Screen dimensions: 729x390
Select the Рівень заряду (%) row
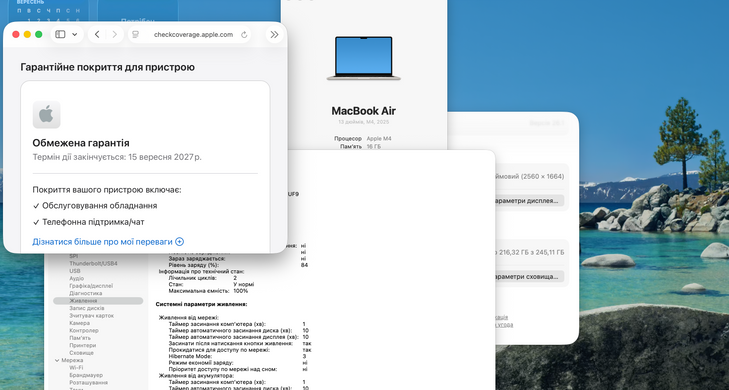238,265
